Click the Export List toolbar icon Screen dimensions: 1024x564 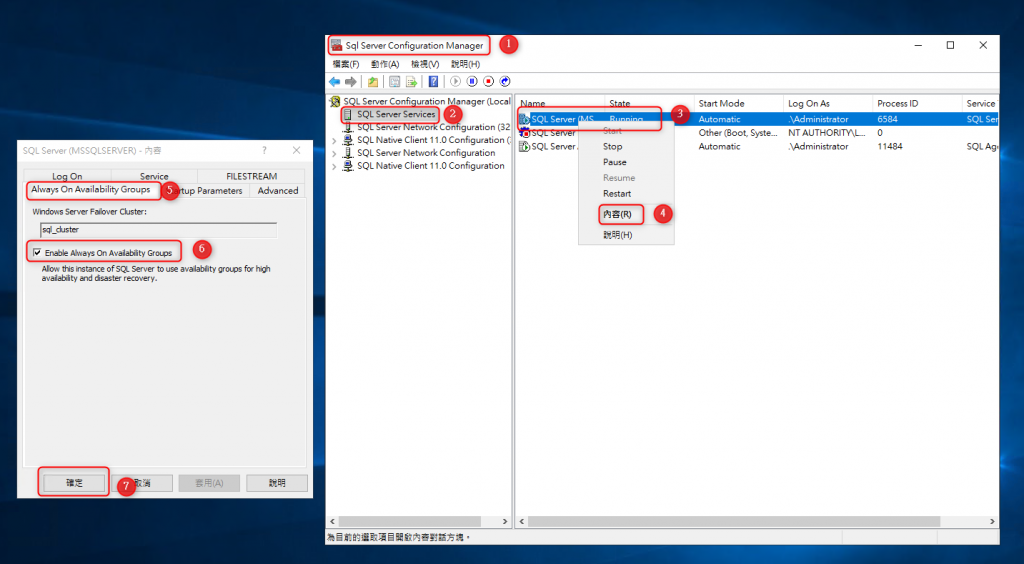(x=411, y=82)
